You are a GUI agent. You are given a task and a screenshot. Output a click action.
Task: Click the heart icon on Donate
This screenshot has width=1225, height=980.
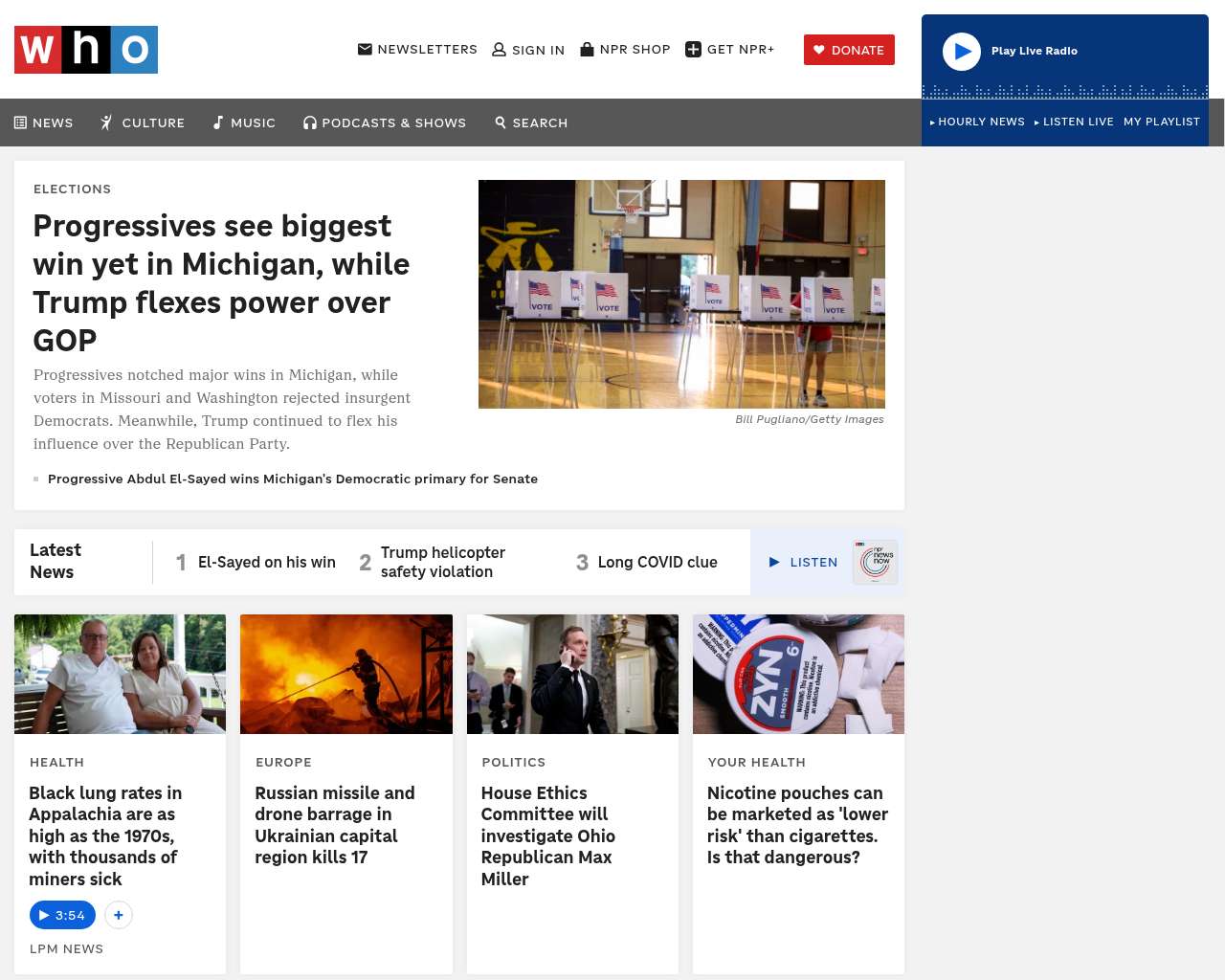point(819,50)
